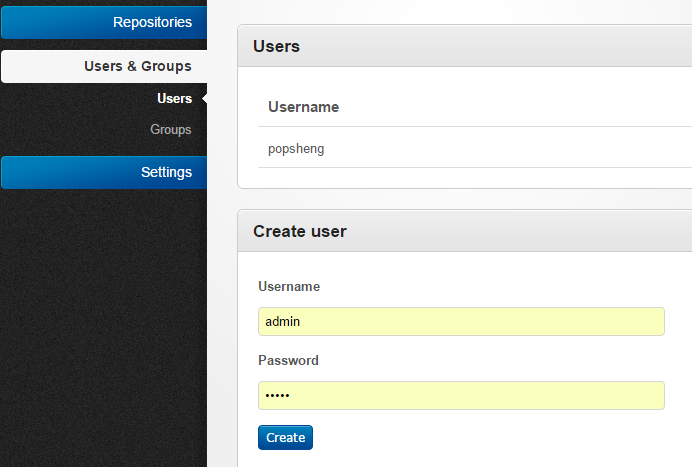The image size is (692, 467).
Task: Click the popsheng username entry
Action: (296, 149)
